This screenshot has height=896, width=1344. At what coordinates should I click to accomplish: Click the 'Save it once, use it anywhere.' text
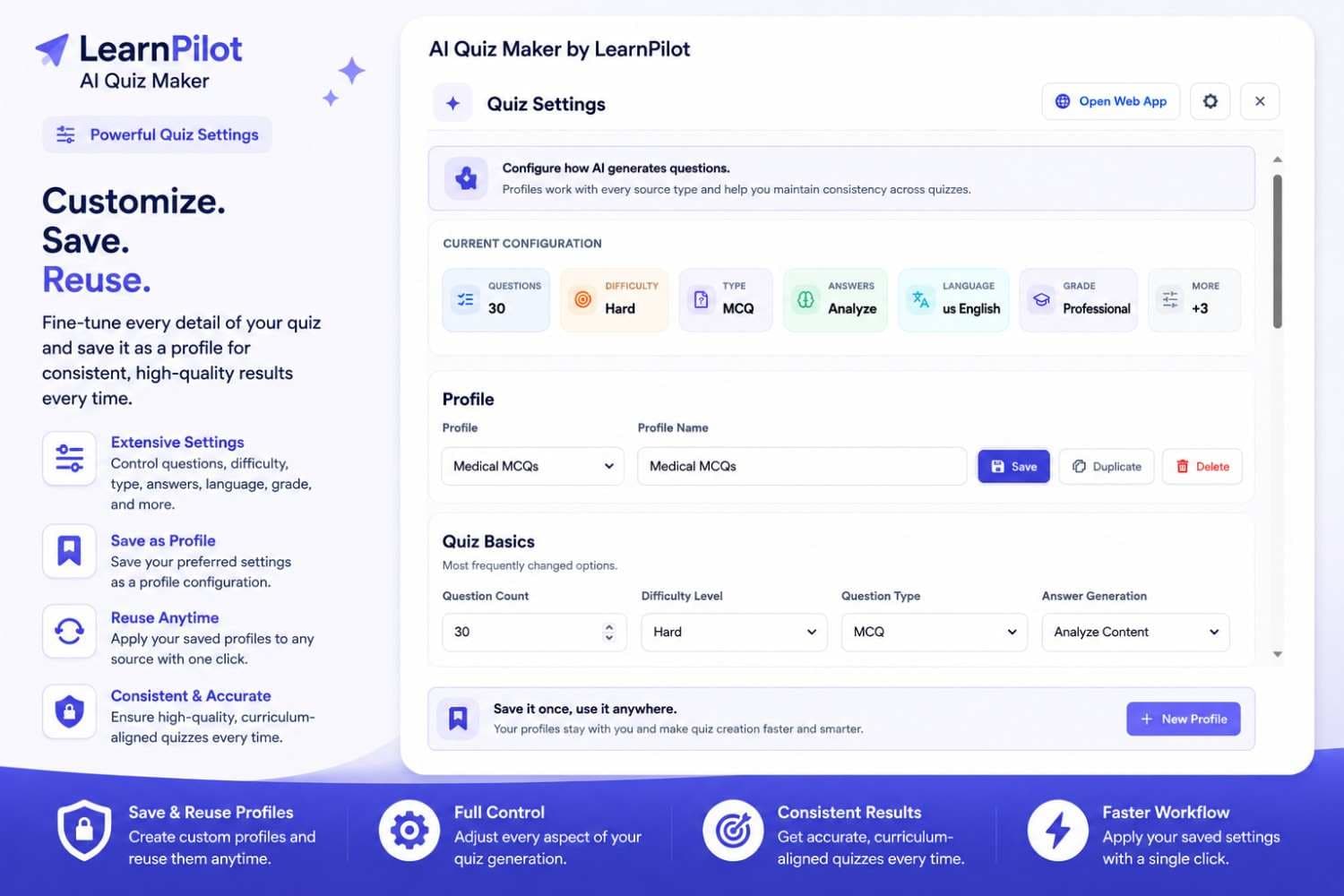click(585, 709)
